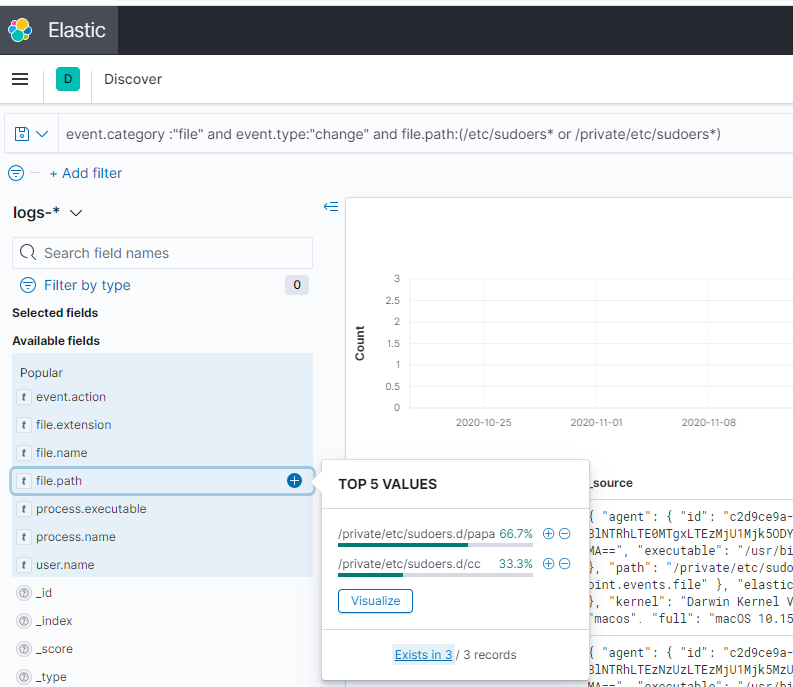Click /private/etc/sudoers.d/papa value text
The image size is (793, 687).
tap(416, 534)
